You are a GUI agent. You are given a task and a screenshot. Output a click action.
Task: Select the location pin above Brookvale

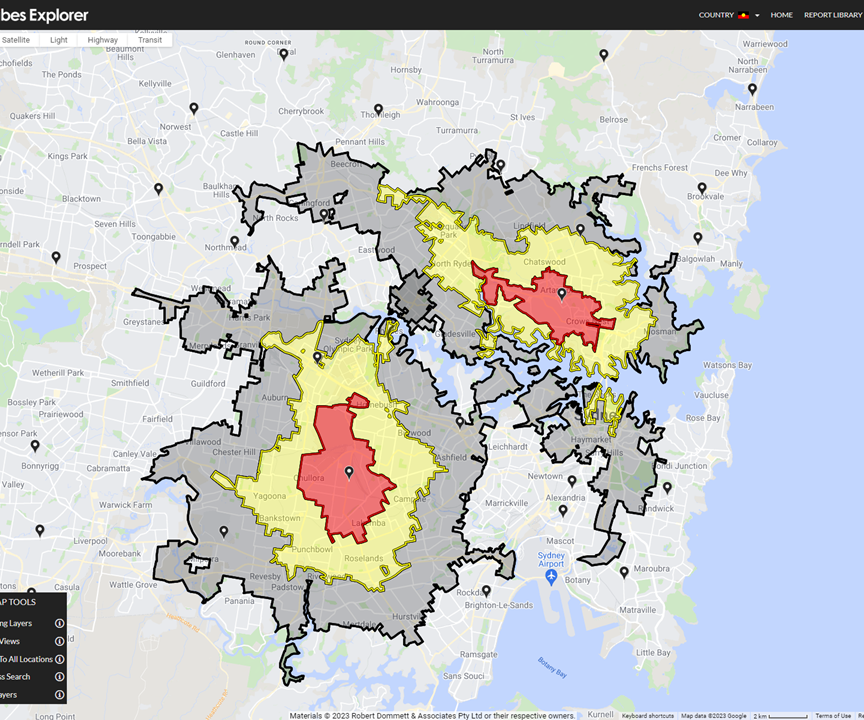click(x=702, y=188)
